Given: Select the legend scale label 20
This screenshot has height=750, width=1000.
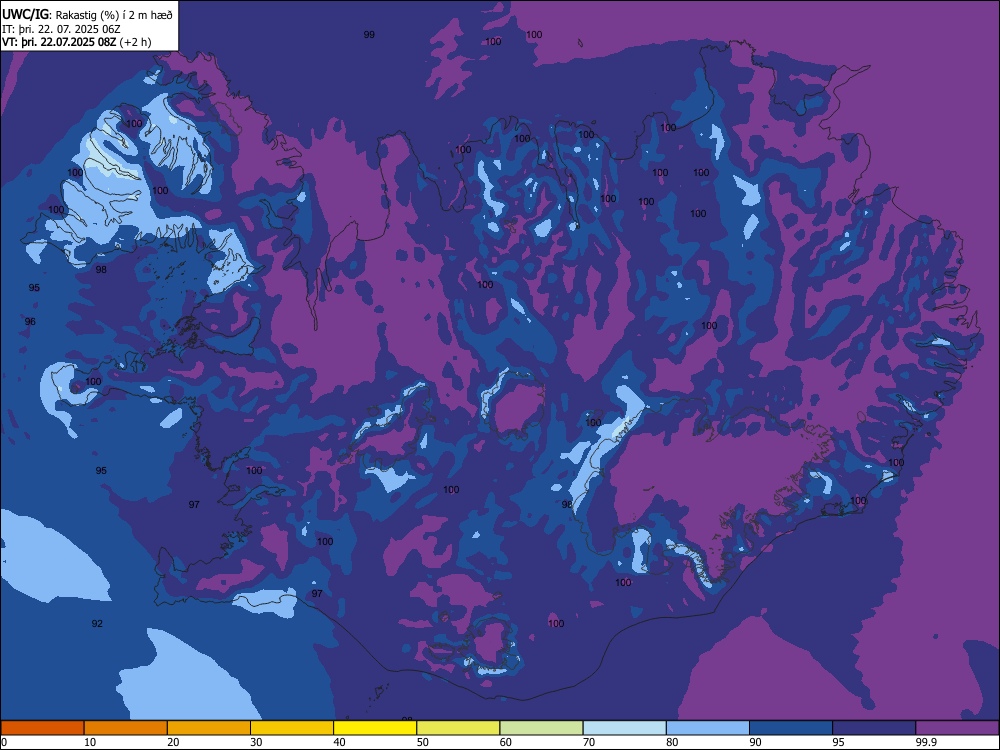Looking at the screenshot, I should (x=173, y=742).
